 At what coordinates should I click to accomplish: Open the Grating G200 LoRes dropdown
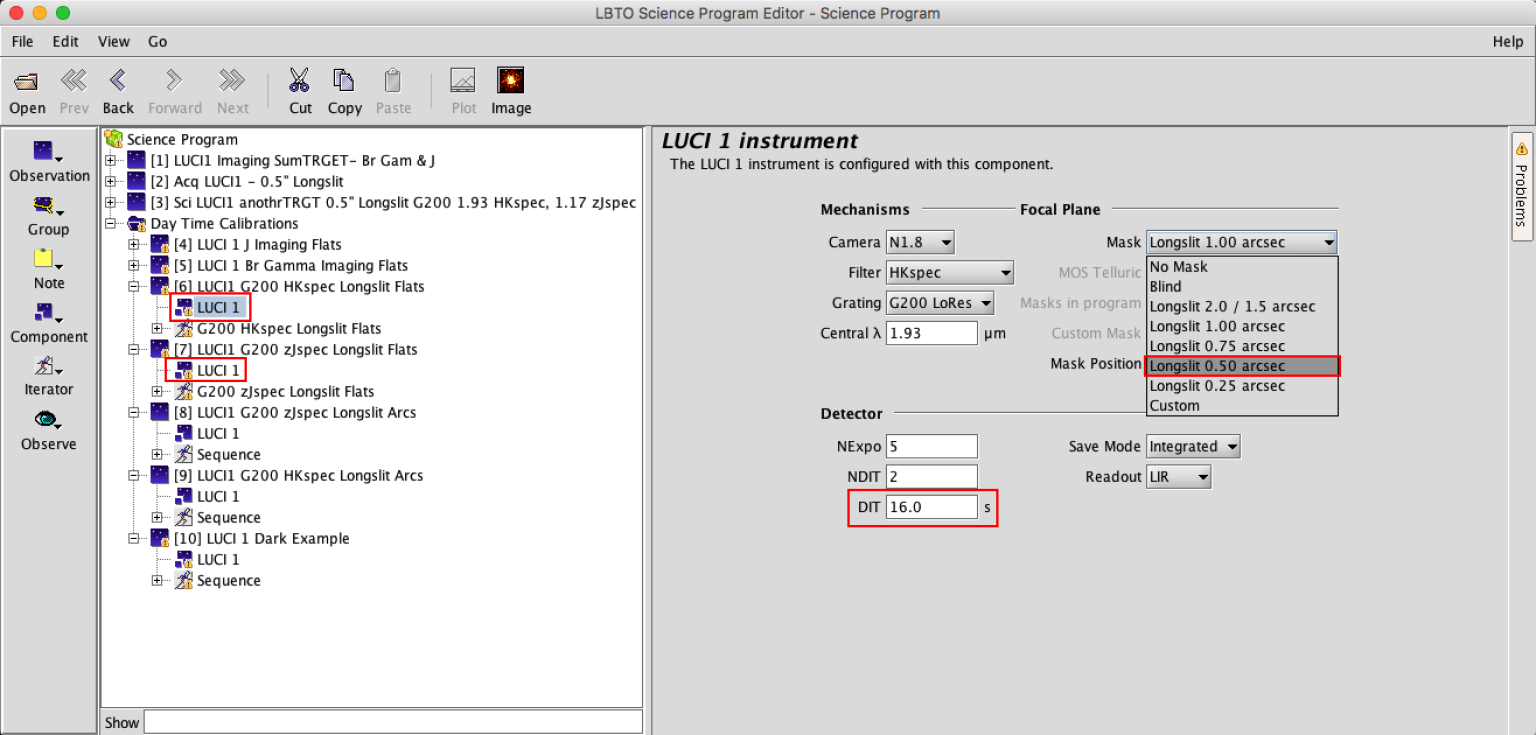click(x=940, y=302)
